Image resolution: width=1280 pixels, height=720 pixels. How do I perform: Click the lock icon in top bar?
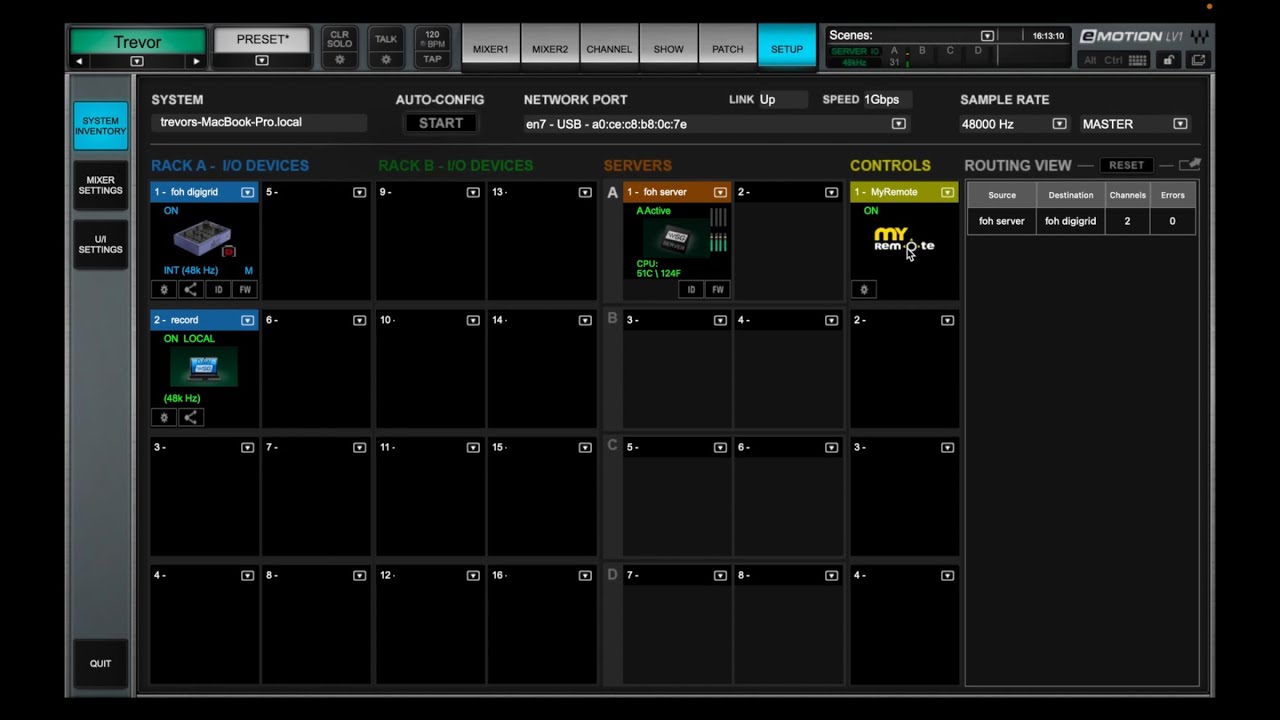(1167, 60)
